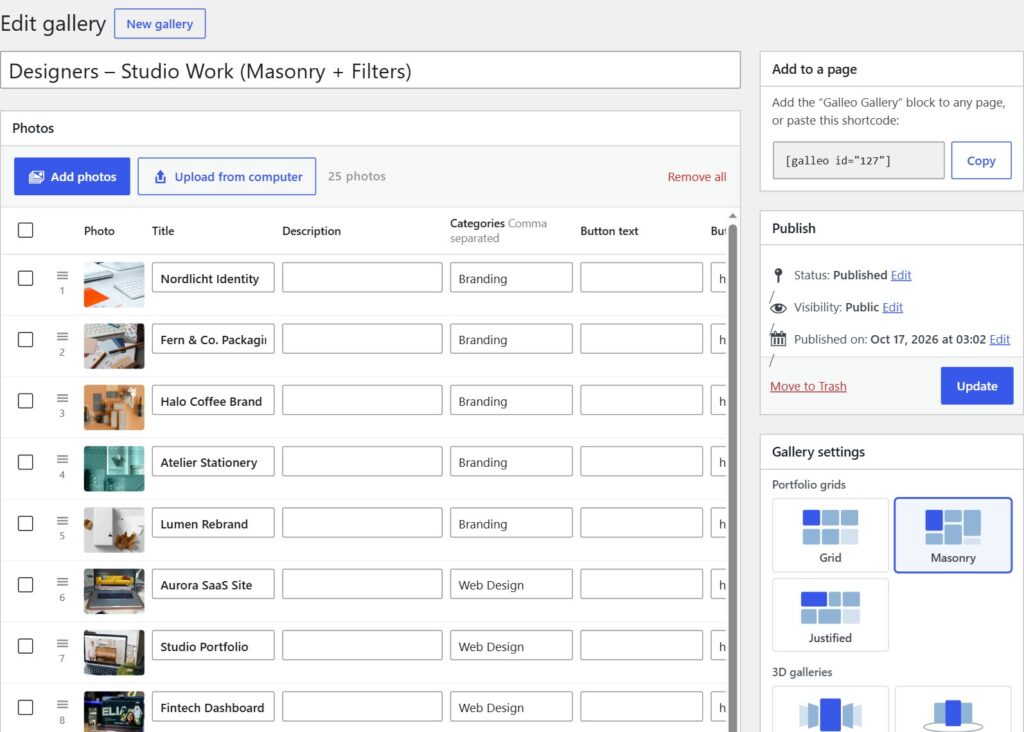Screen dimensions: 1024x732
Task: Check the Fern & Co. Packaging row checkbox
Action: (25, 340)
